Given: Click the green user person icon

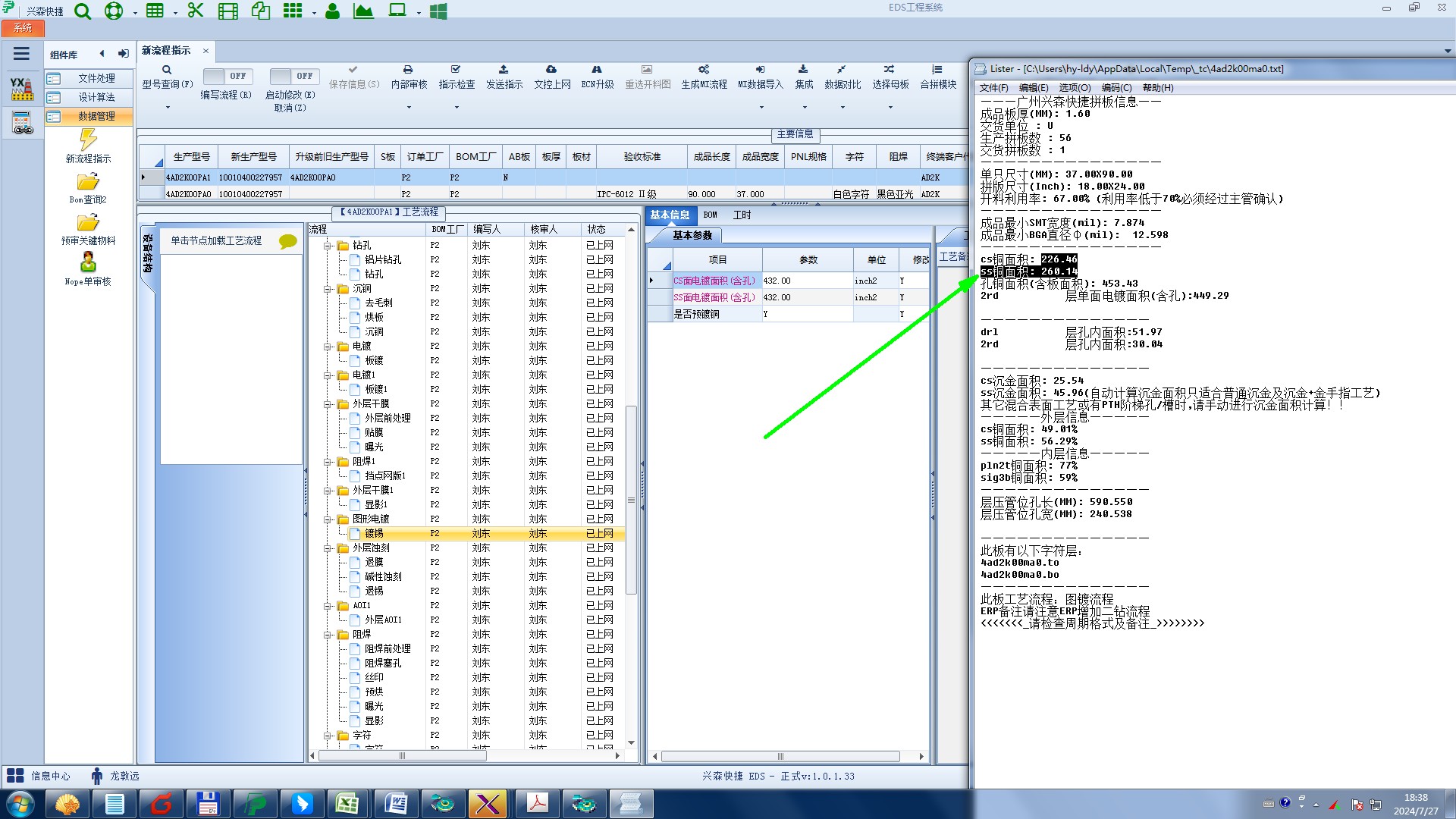Looking at the screenshot, I should click(x=332, y=11).
